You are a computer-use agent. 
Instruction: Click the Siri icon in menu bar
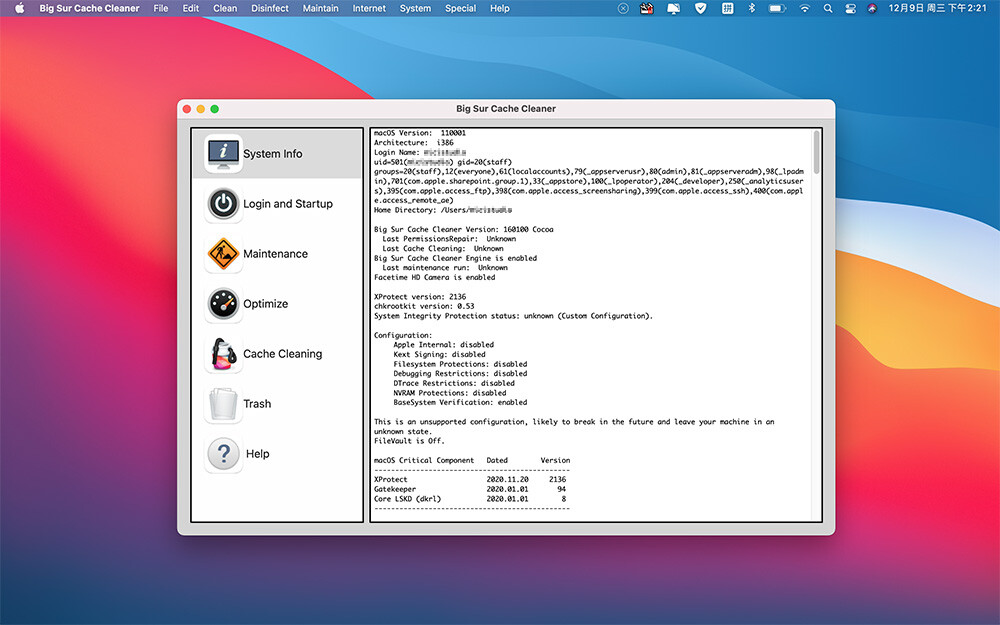(x=872, y=8)
